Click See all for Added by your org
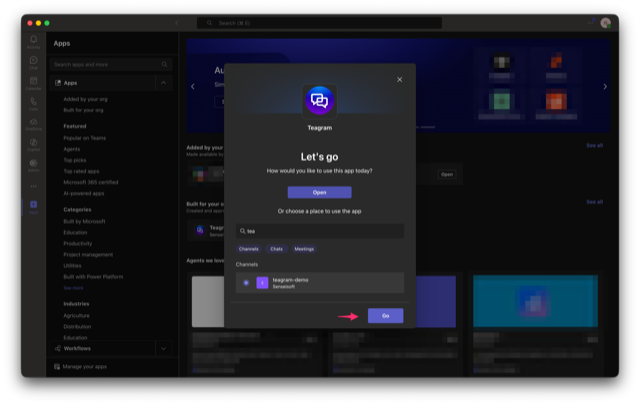The image size is (640, 405). 594,145
